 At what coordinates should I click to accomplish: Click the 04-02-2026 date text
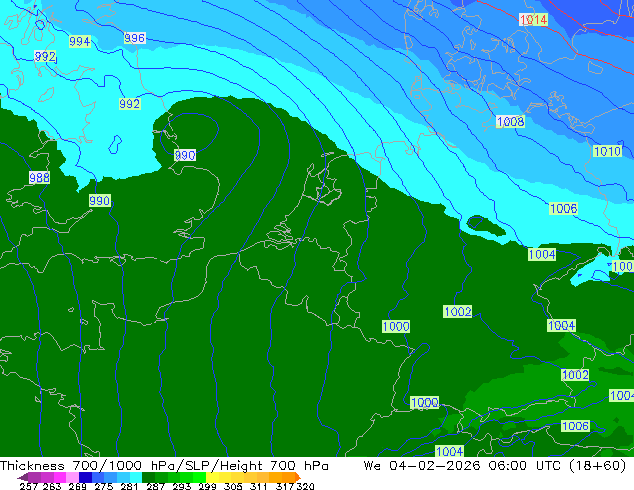click(434, 466)
